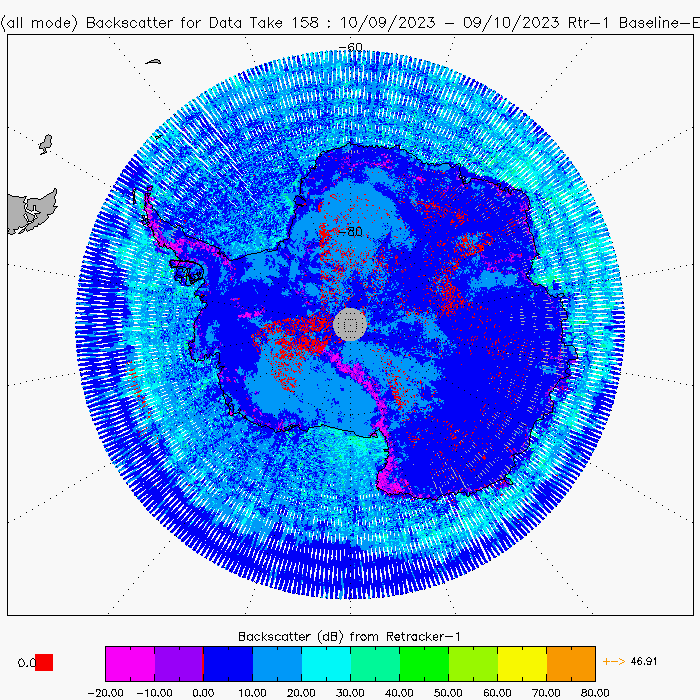Click the Backscatter (dB) from Retracker-1 caption

[x=349, y=636]
